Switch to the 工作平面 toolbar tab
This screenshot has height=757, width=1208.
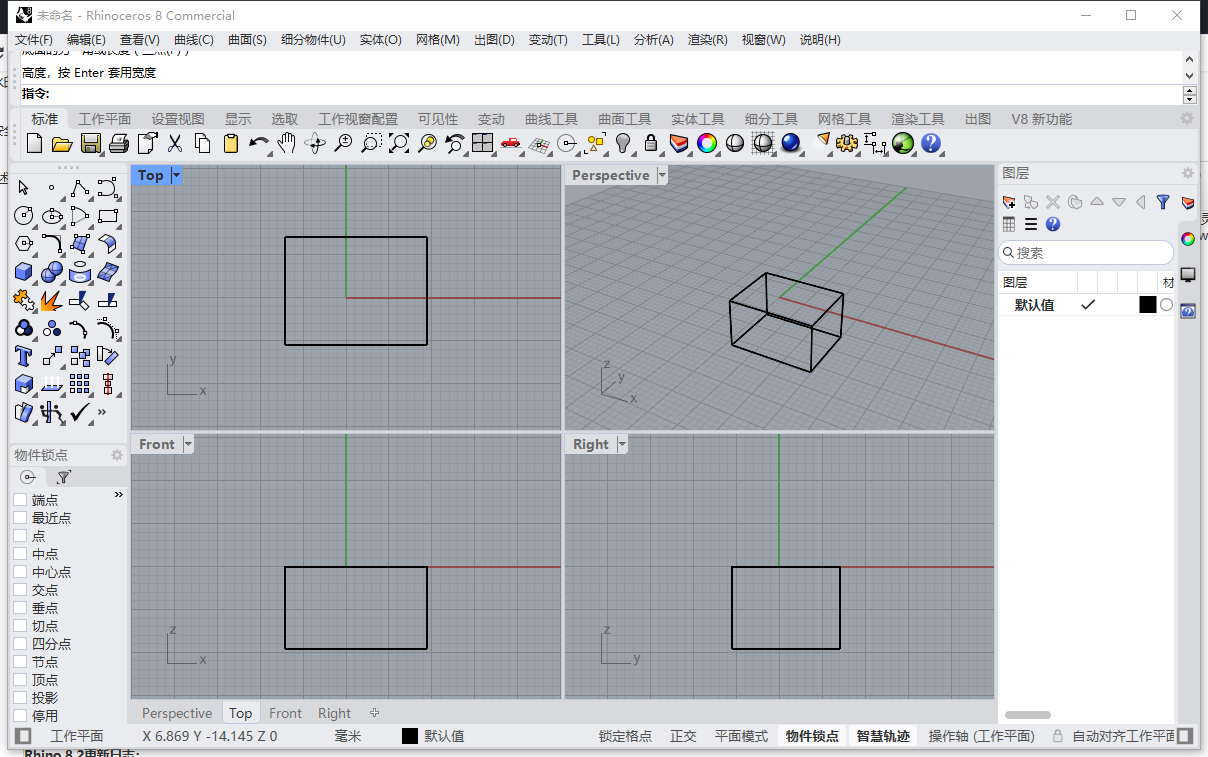pos(105,119)
